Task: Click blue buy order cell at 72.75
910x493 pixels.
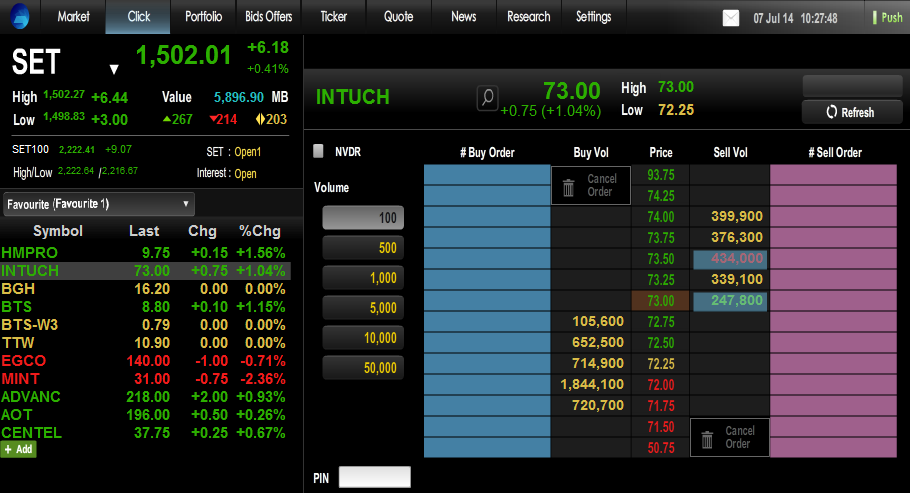Action: (487, 322)
